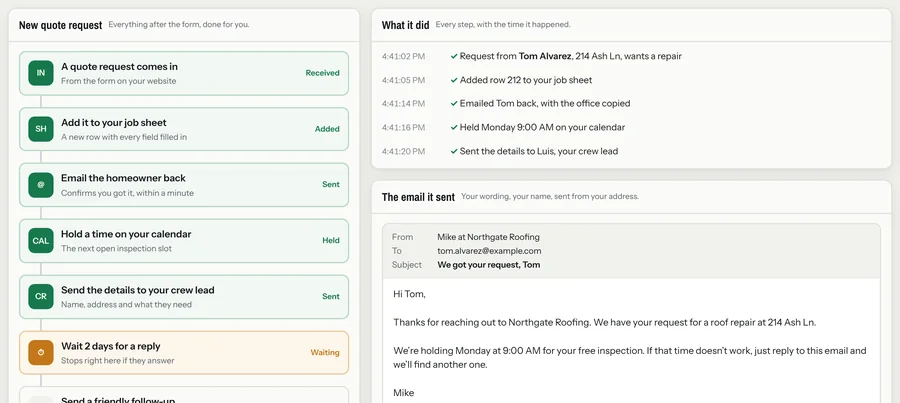
Task: Click the @ email homeowner step icon
Action: click(41, 185)
